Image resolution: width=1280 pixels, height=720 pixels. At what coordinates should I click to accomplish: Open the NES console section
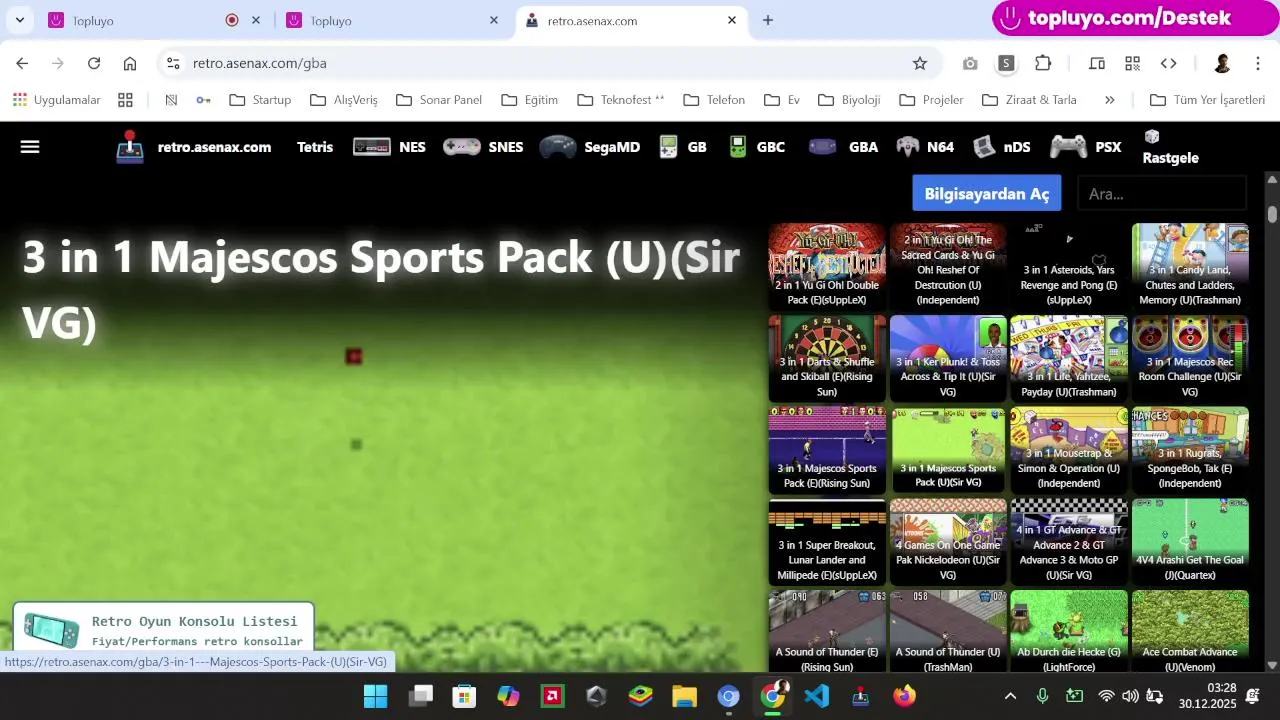click(389, 147)
